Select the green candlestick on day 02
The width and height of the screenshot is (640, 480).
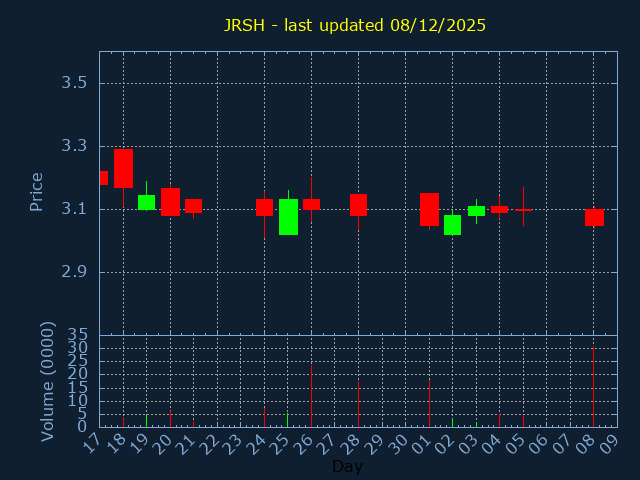tap(452, 225)
